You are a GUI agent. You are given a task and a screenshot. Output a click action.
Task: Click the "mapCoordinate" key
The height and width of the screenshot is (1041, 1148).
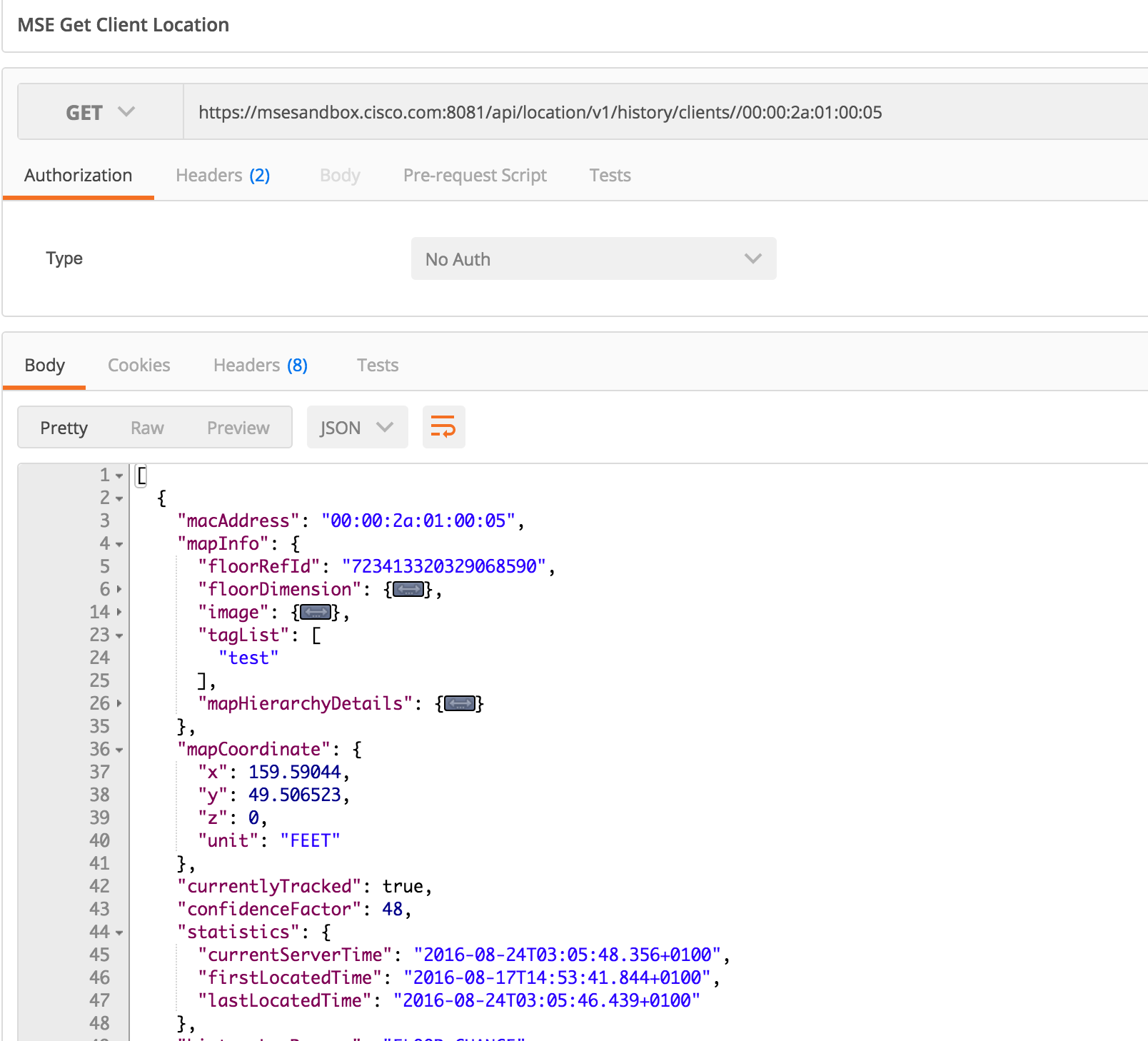[x=253, y=750]
